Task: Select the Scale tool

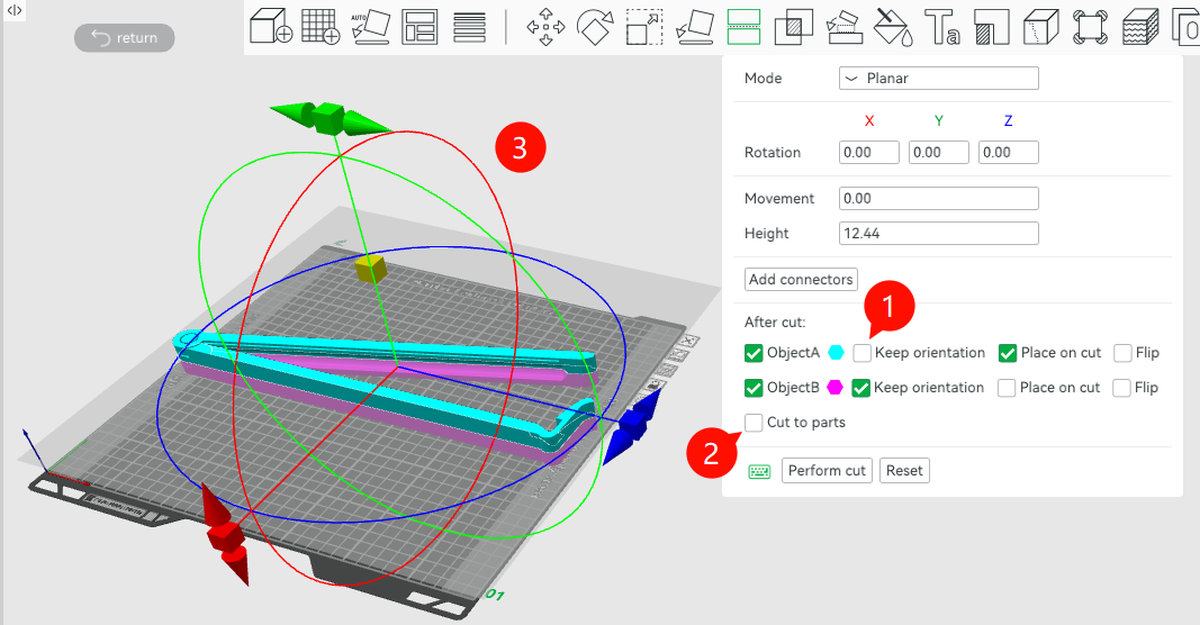Action: coord(645,26)
